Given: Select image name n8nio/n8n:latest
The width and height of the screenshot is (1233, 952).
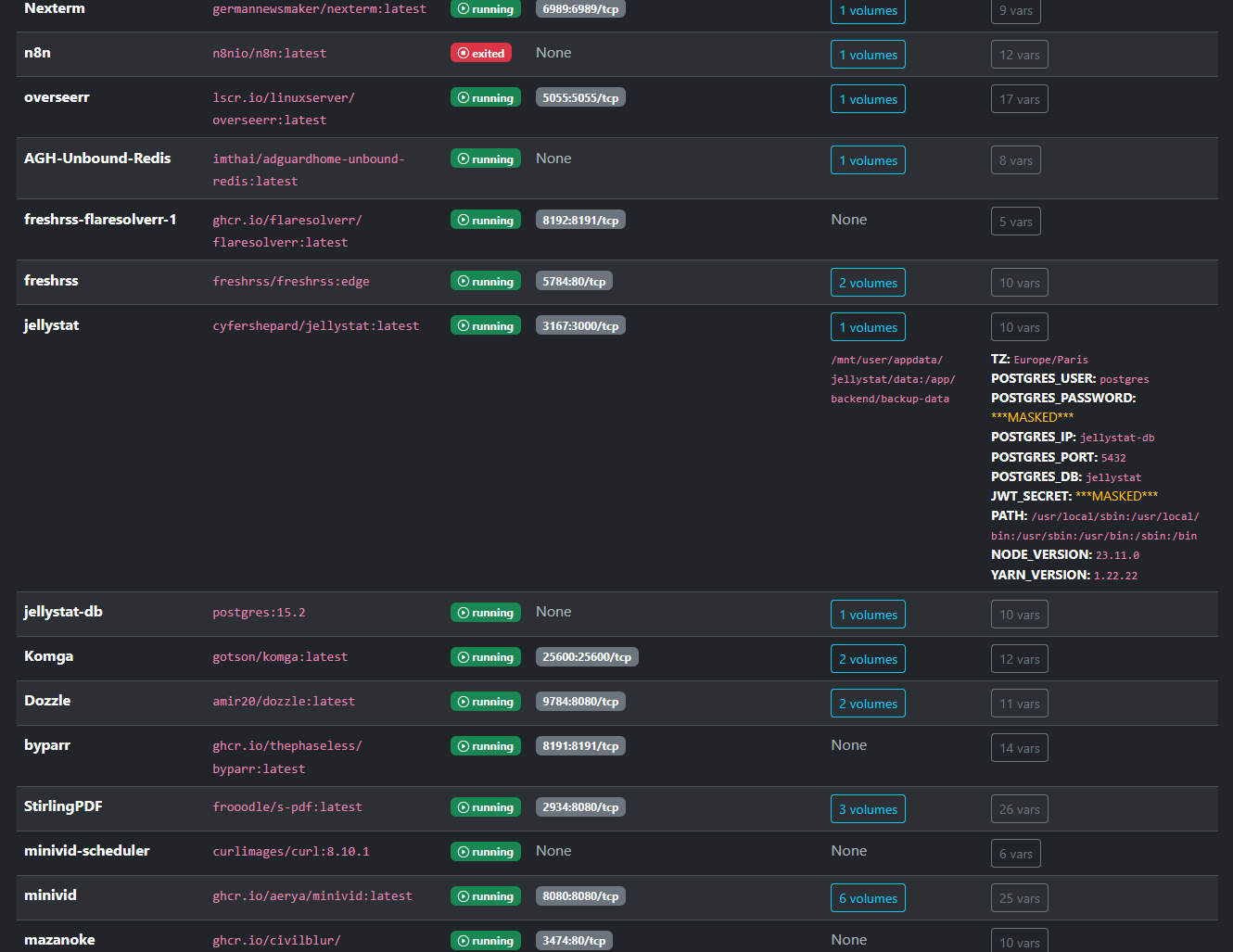Looking at the screenshot, I should (x=270, y=54).
